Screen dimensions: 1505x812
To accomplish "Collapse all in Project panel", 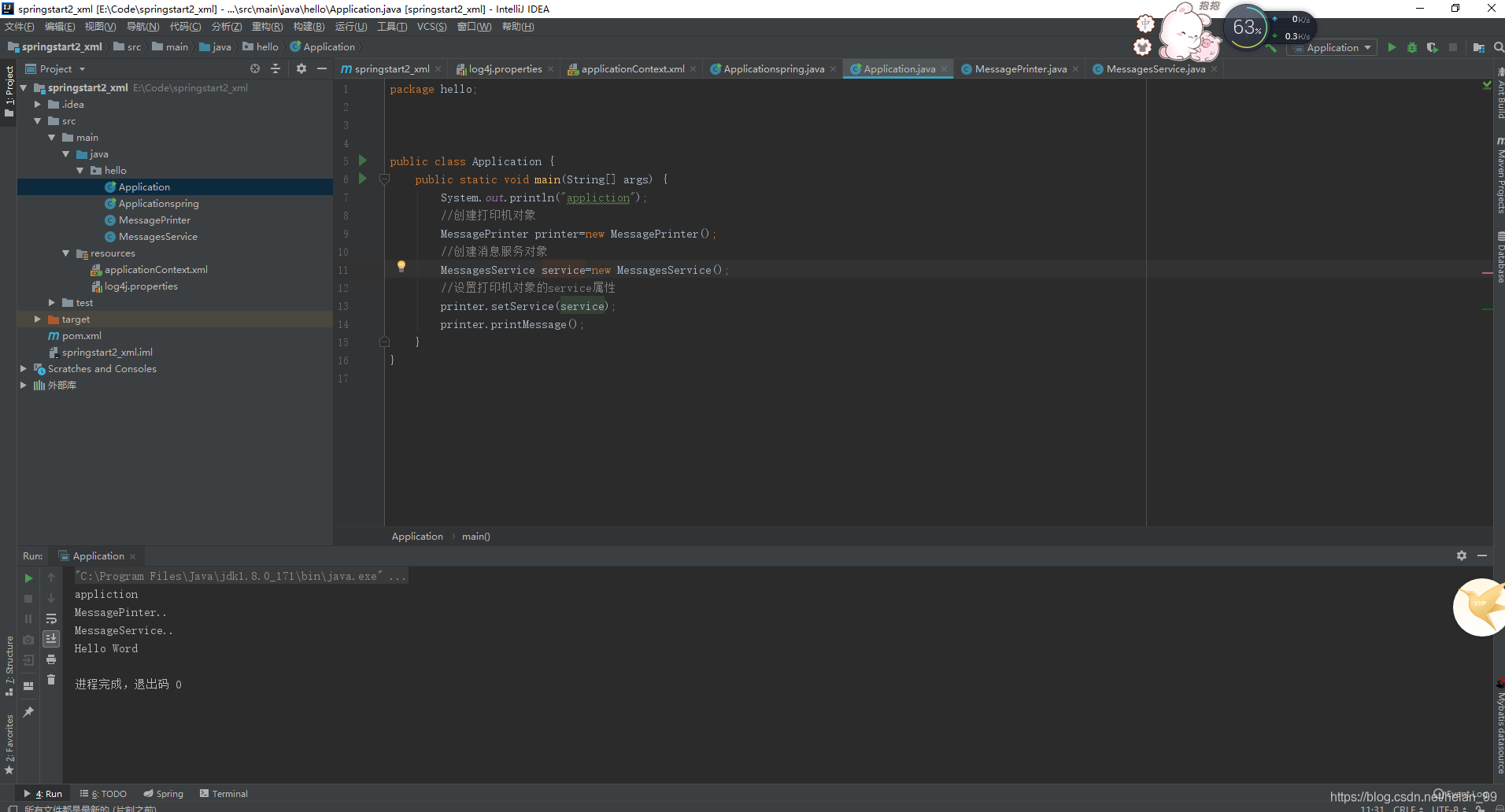I will [x=275, y=69].
